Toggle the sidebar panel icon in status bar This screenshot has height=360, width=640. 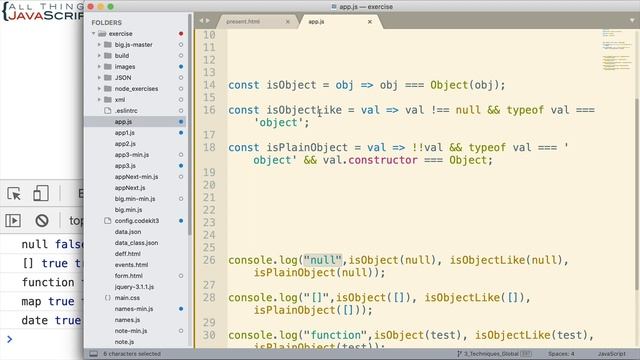point(93,354)
